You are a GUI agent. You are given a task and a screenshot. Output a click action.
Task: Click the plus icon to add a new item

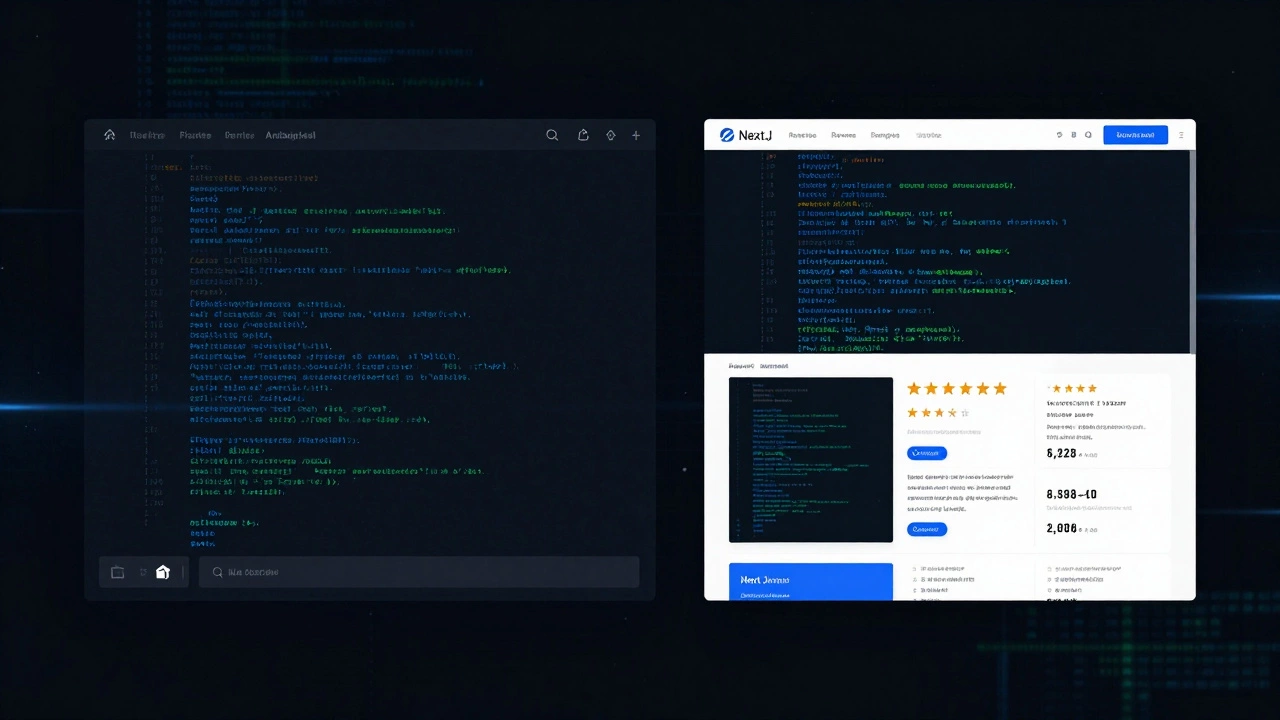pyautogui.click(x=636, y=135)
